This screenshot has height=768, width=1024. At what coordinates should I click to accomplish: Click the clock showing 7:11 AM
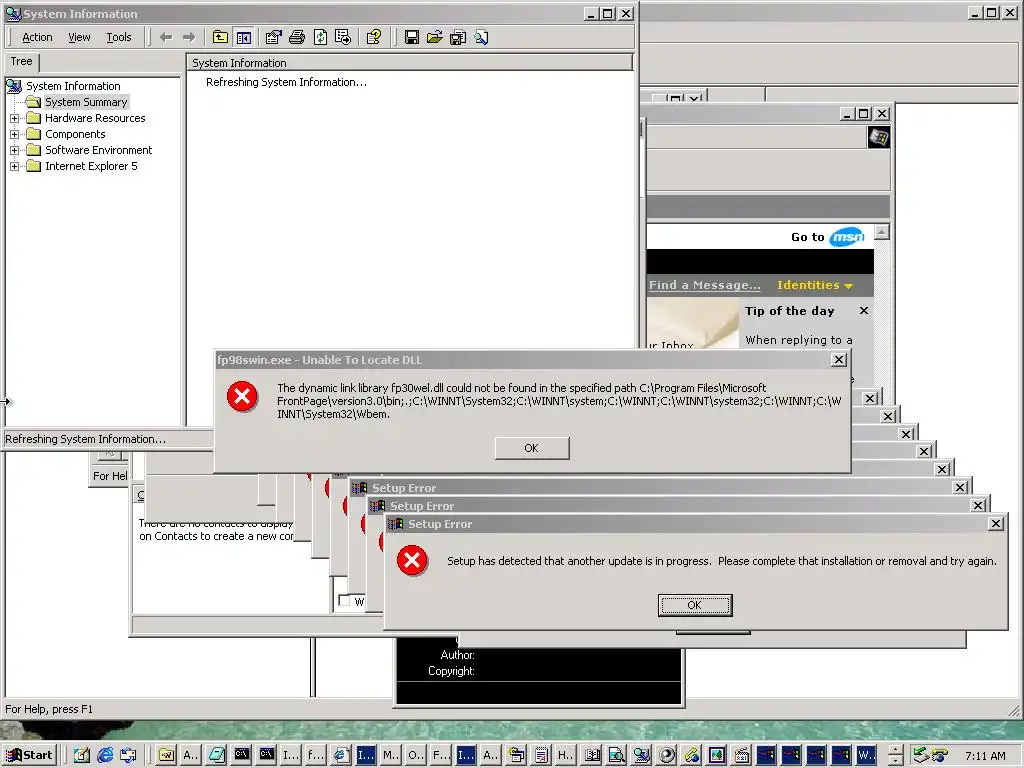click(985, 756)
